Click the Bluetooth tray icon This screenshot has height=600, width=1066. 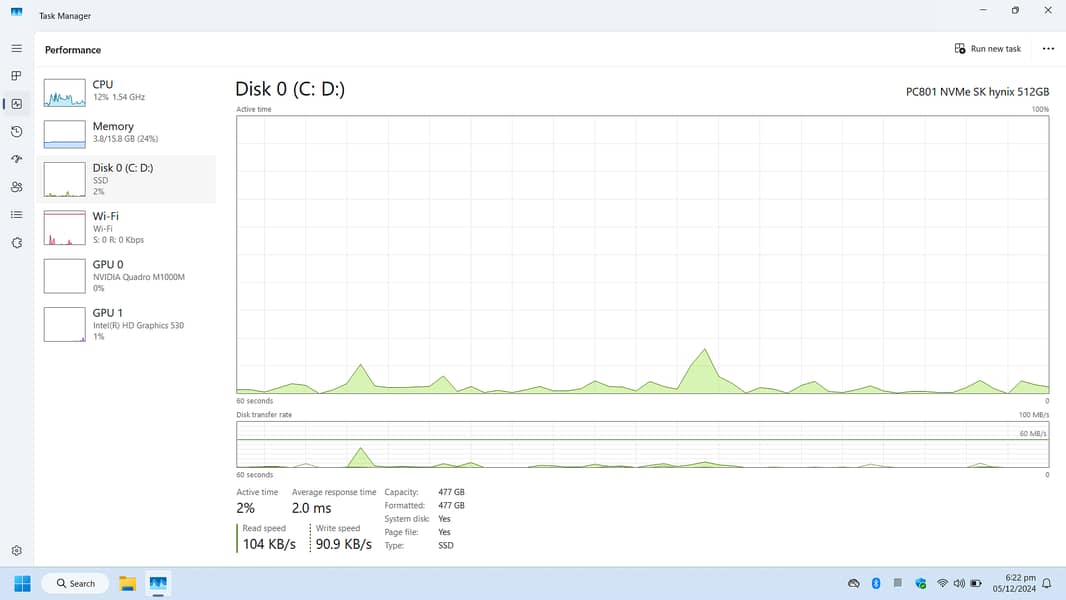coord(876,583)
